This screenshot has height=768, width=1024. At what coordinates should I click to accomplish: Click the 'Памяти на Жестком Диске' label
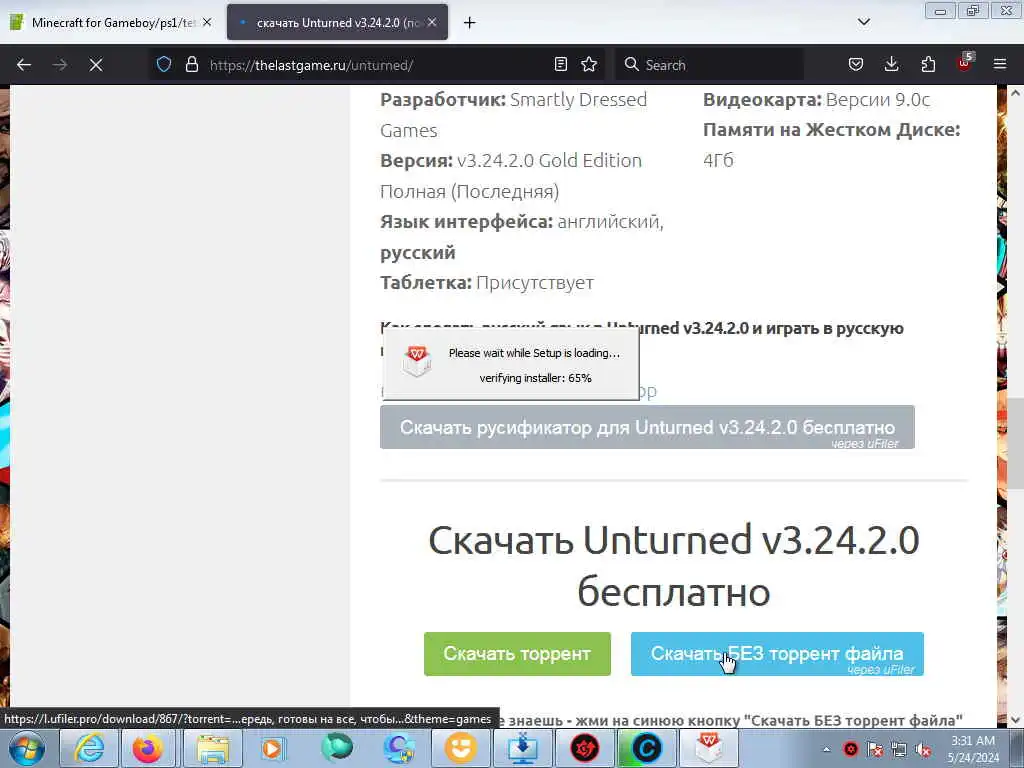(831, 130)
